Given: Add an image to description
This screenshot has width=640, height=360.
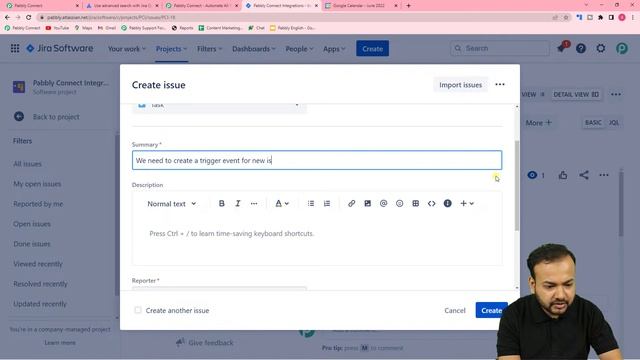Looking at the screenshot, I should point(367,203).
